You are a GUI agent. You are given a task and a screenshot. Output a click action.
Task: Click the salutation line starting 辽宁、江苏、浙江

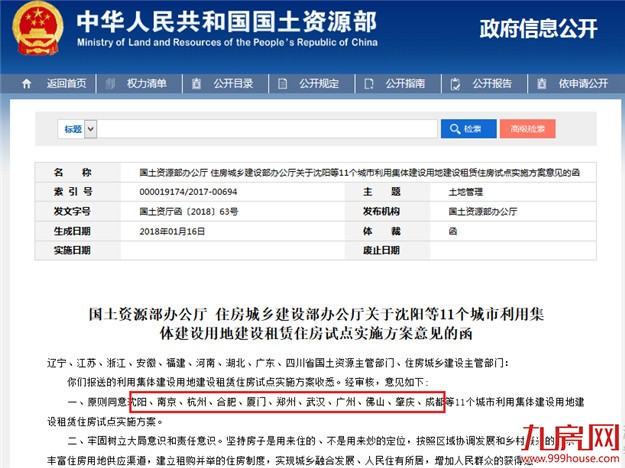[x=277, y=363]
